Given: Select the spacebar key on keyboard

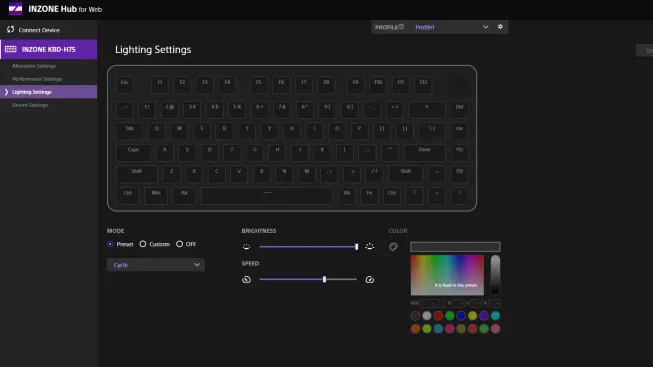Looking at the screenshot, I should tap(267, 195).
